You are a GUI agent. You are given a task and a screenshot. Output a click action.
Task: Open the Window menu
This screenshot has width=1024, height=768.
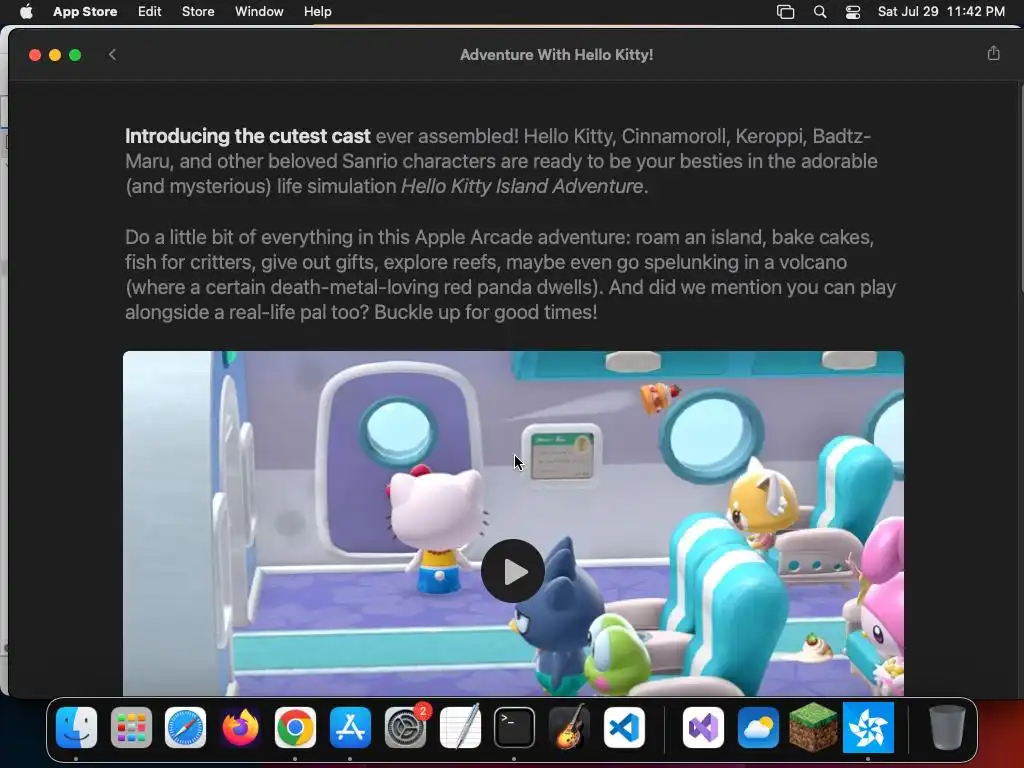coord(259,12)
